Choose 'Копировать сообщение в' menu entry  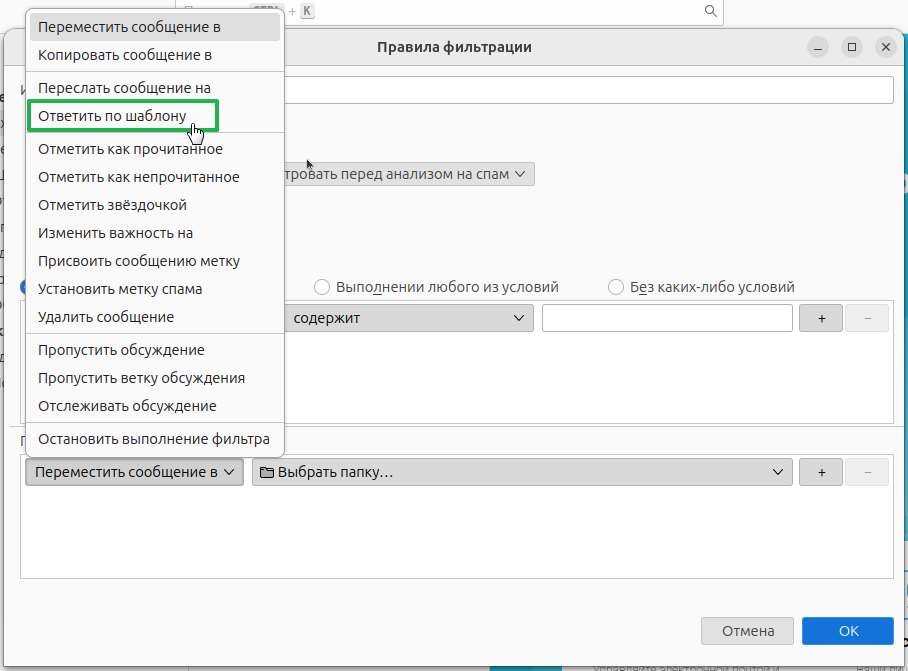[x=125, y=55]
